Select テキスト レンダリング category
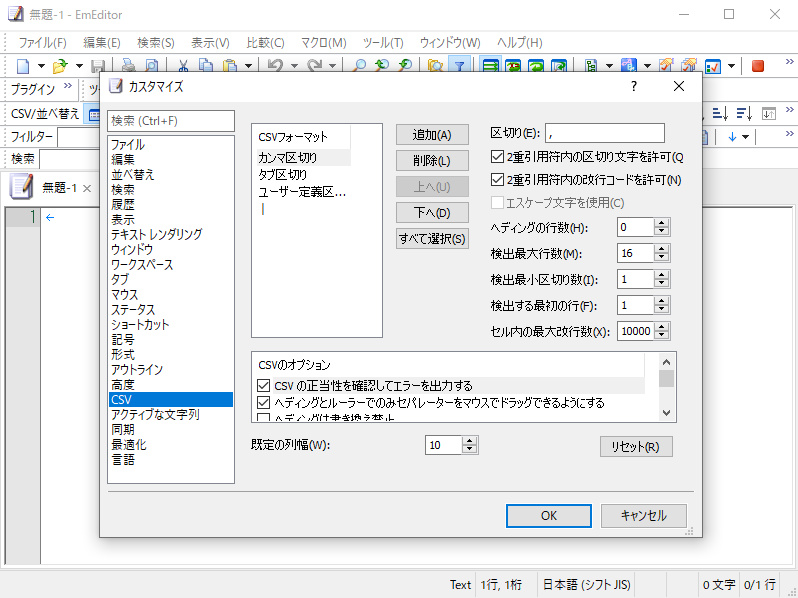This screenshot has width=798, height=598. [157, 235]
